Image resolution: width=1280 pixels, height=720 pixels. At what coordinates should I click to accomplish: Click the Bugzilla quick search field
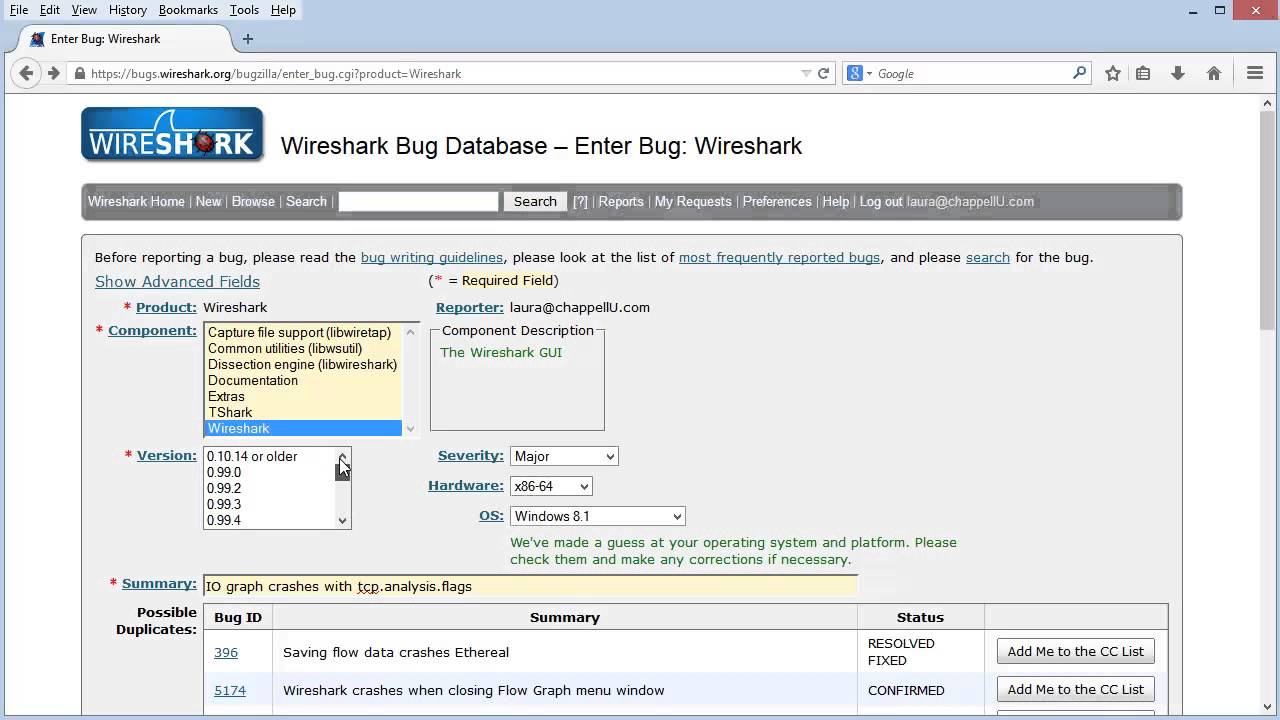pos(418,201)
